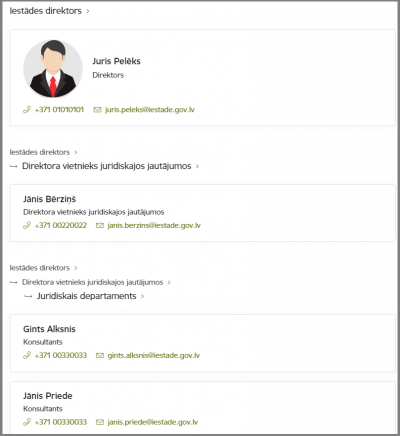Click Juris Pelēks avatar picture
The width and height of the screenshot is (400, 436).
[53, 69]
